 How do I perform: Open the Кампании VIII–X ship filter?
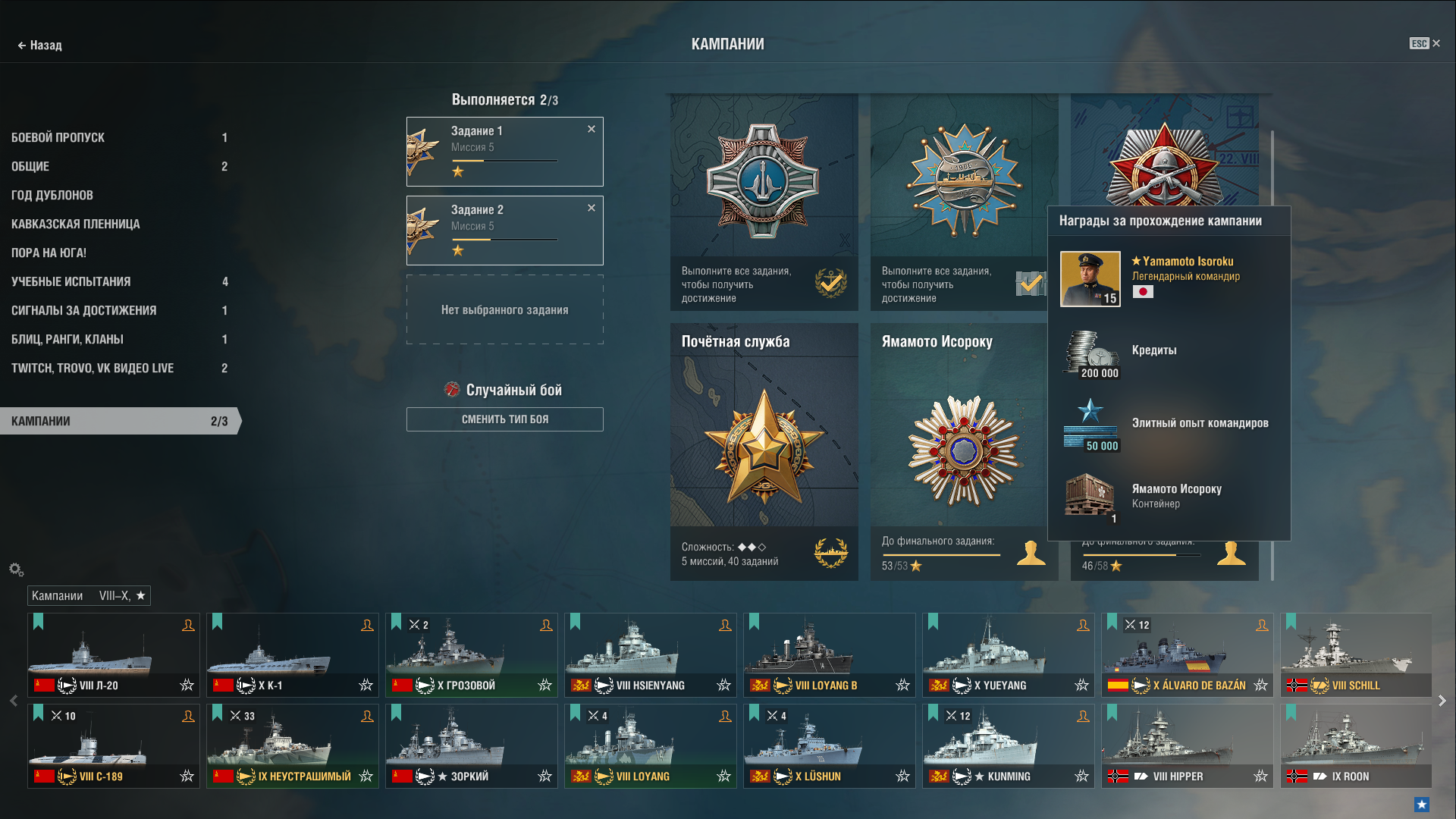pos(89,596)
